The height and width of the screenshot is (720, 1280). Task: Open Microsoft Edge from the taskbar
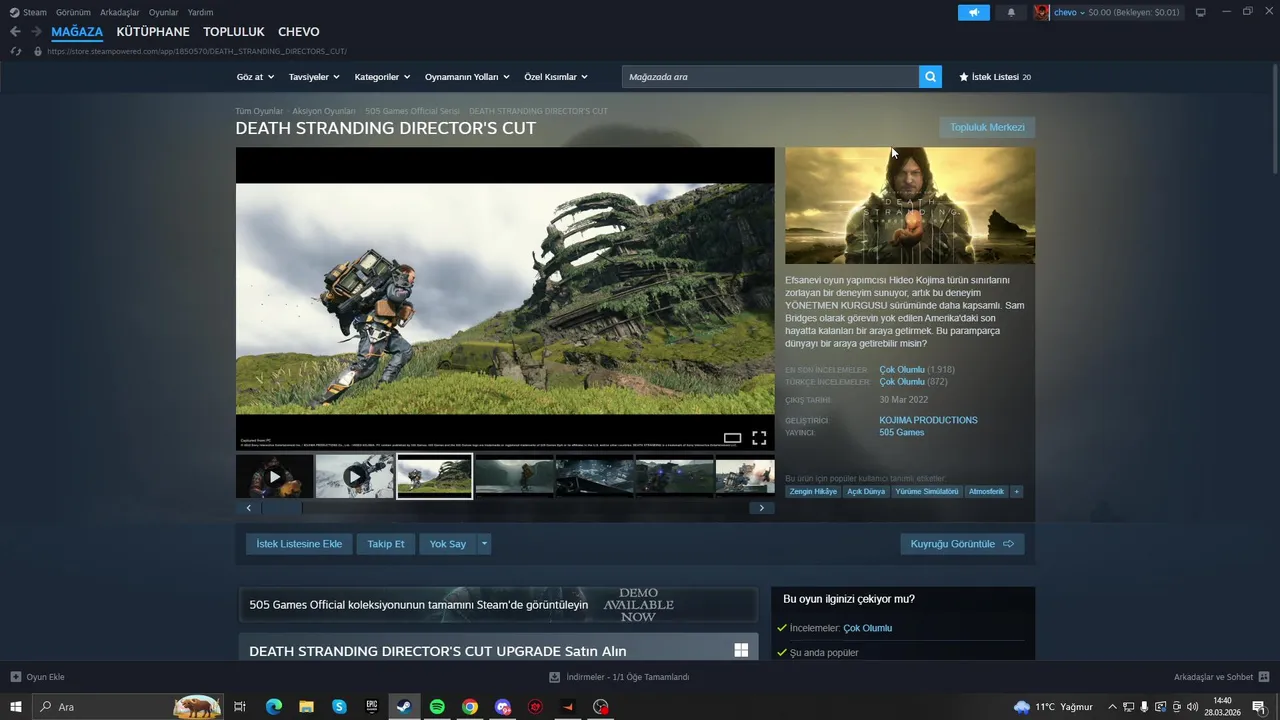[274, 707]
